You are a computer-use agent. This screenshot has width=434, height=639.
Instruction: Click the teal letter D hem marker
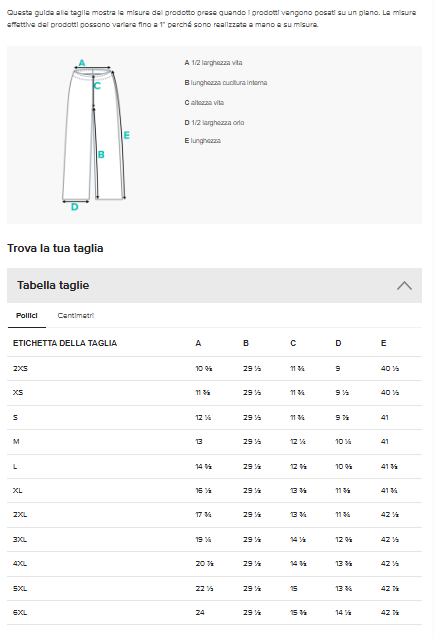coord(75,207)
